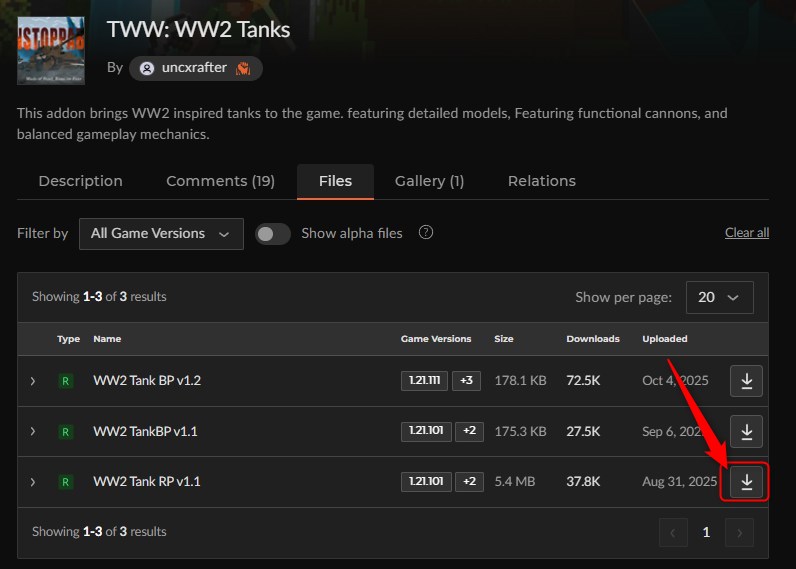Switch to the Description tab

click(81, 181)
